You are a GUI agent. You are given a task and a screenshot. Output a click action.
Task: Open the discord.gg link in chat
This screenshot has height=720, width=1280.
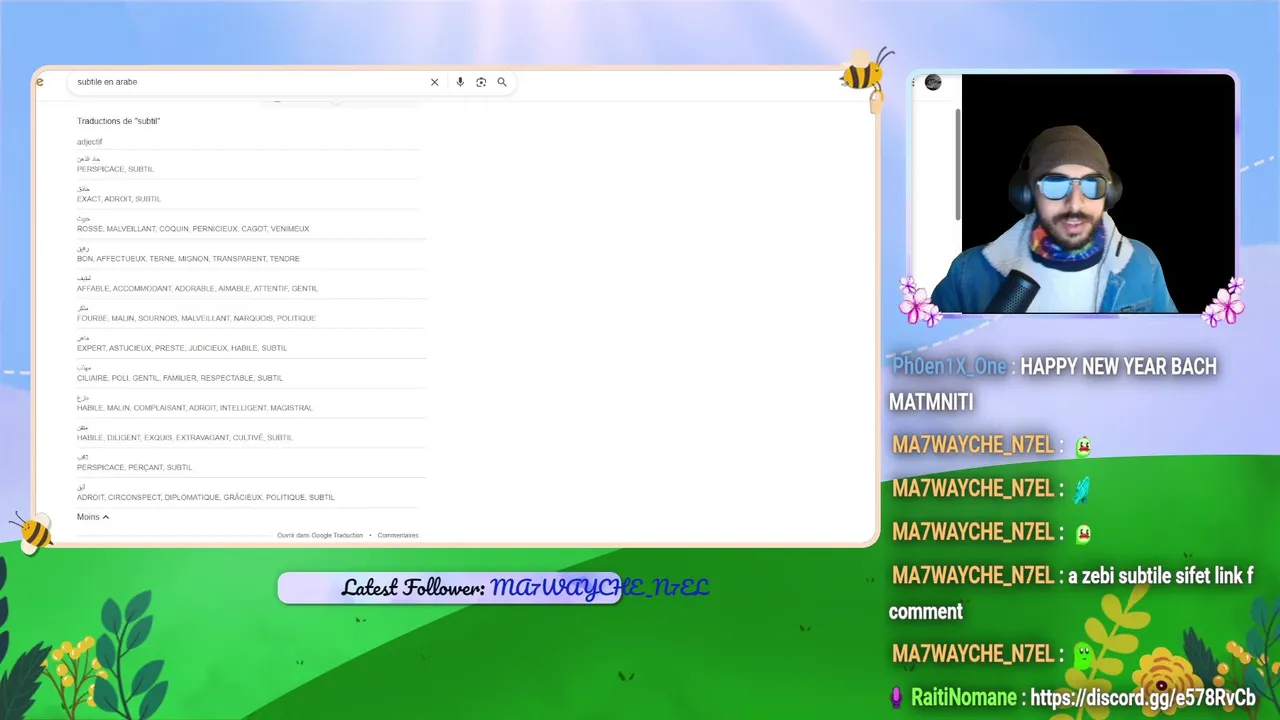click(1142, 697)
